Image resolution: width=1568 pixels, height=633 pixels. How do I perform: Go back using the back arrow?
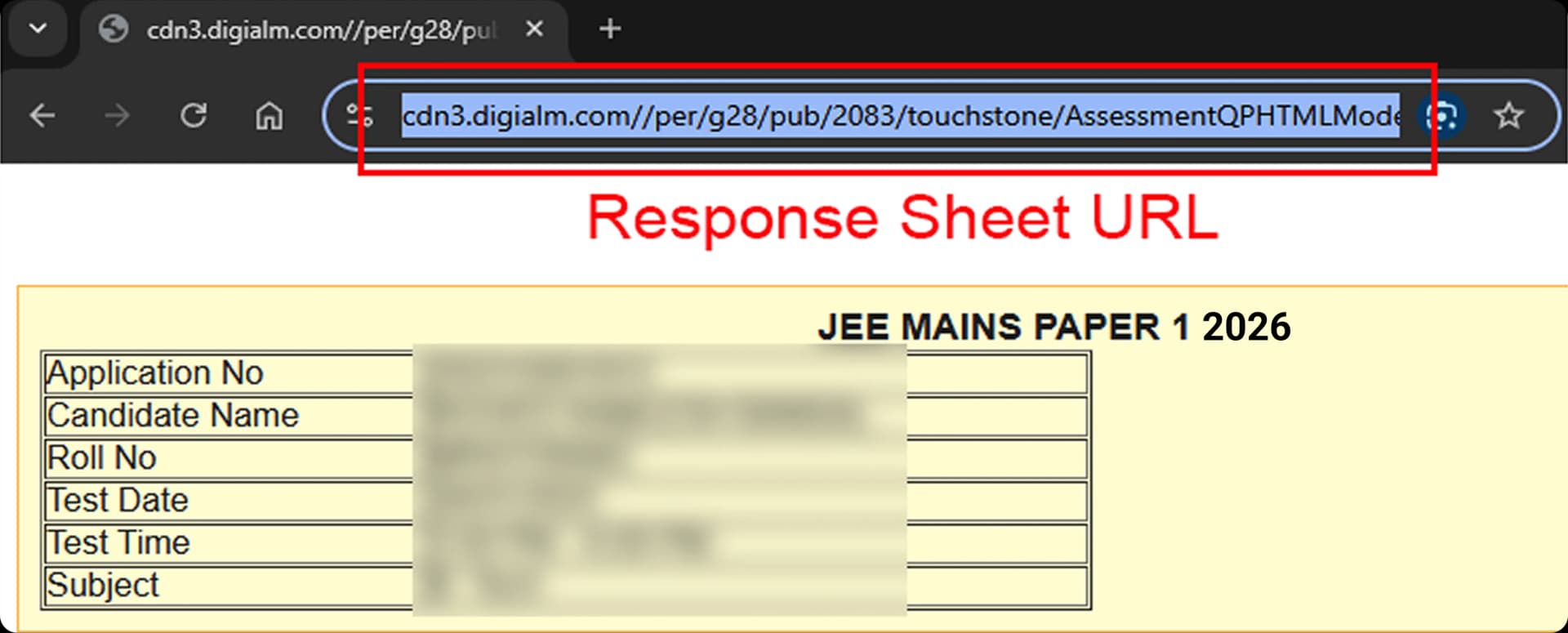tap(42, 116)
